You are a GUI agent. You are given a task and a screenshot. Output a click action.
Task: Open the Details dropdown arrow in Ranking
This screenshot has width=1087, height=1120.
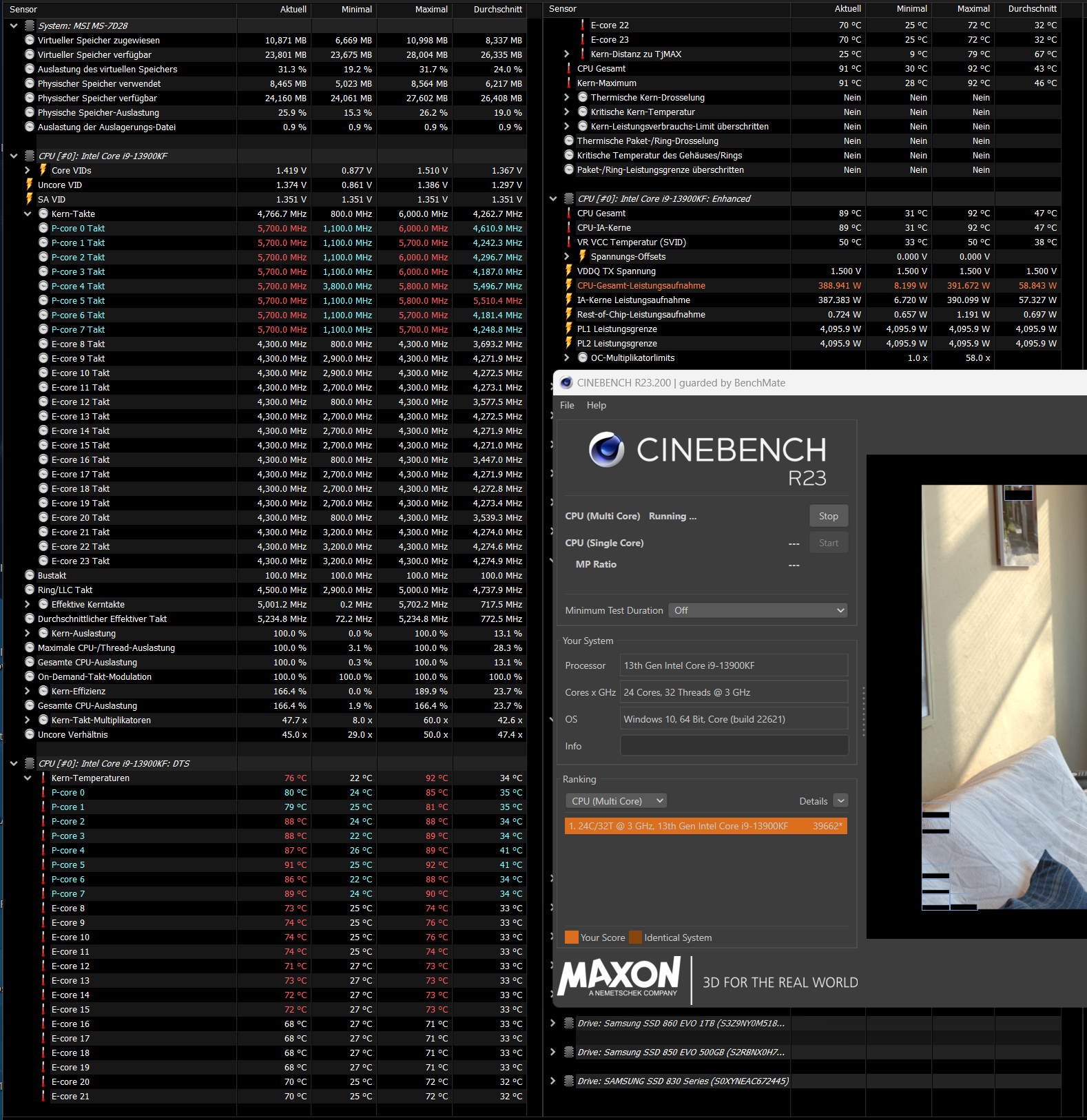click(840, 800)
